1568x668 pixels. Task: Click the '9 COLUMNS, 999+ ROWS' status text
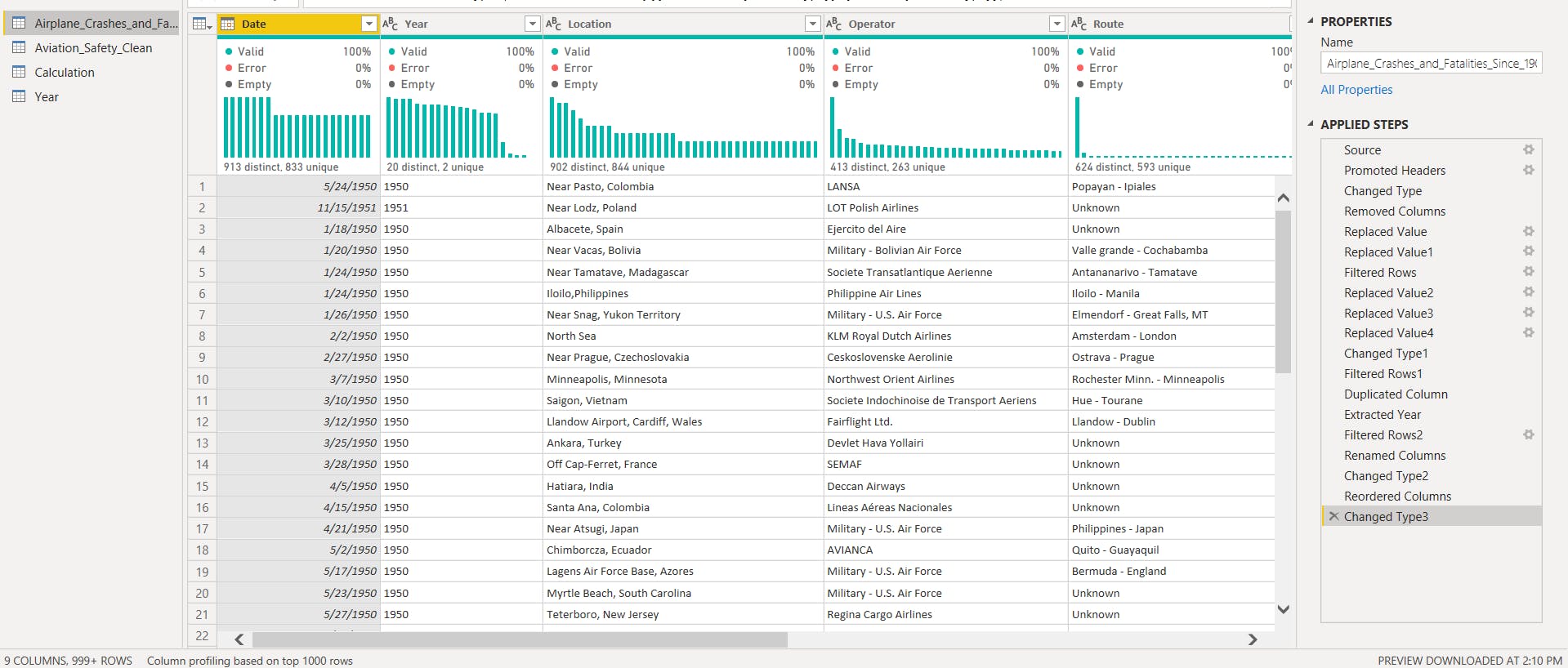click(x=68, y=661)
